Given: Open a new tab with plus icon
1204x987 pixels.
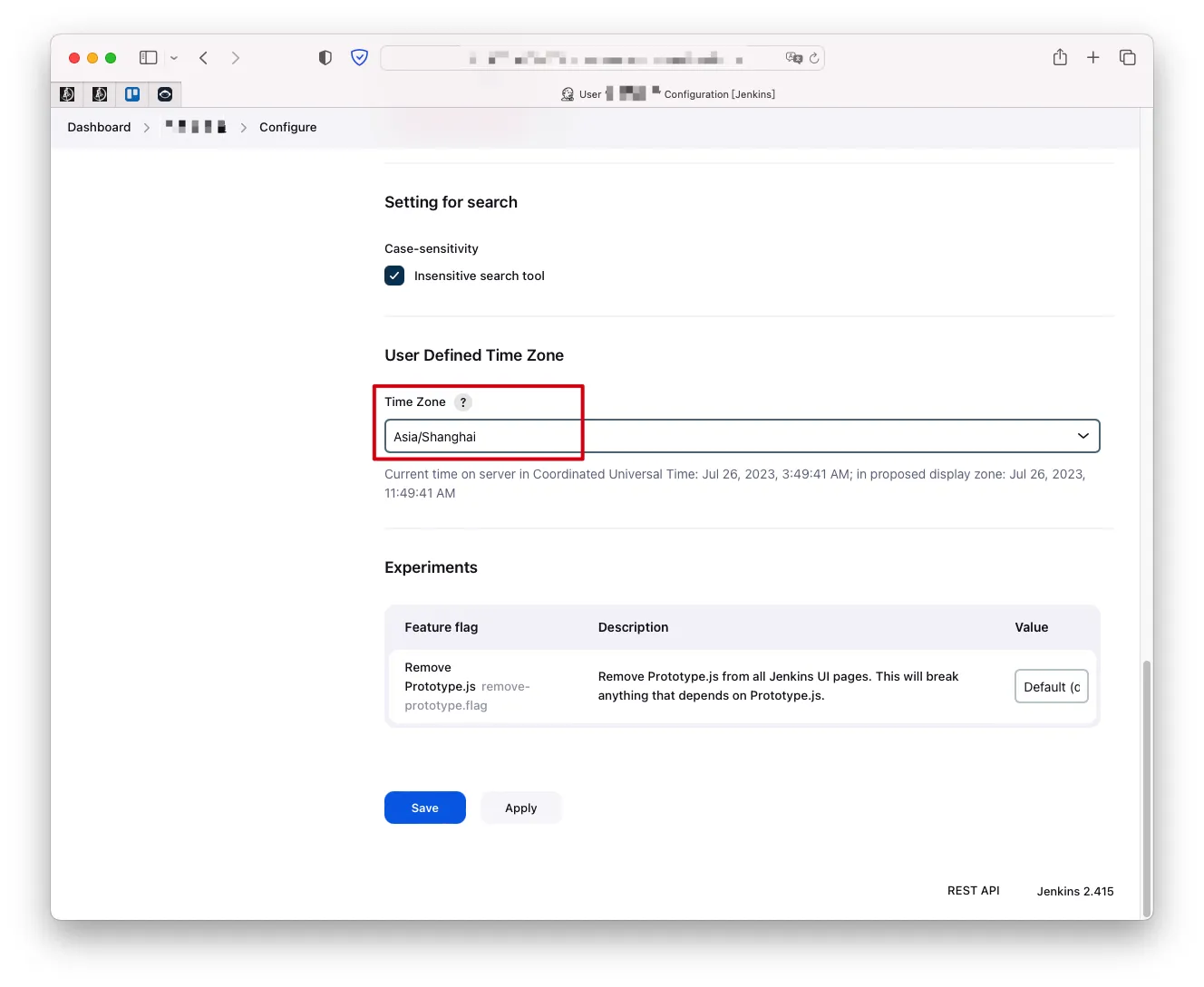Looking at the screenshot, I should coord(1093,57).
